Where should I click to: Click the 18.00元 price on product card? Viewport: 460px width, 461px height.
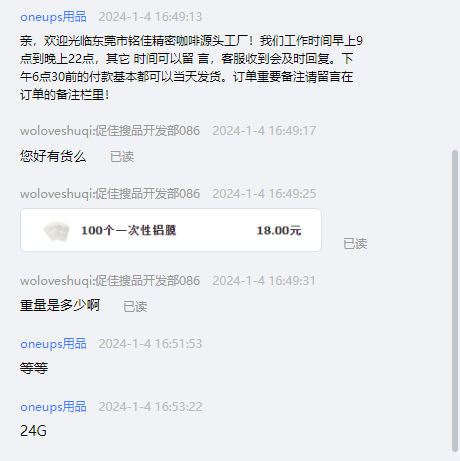pos(279,230)
